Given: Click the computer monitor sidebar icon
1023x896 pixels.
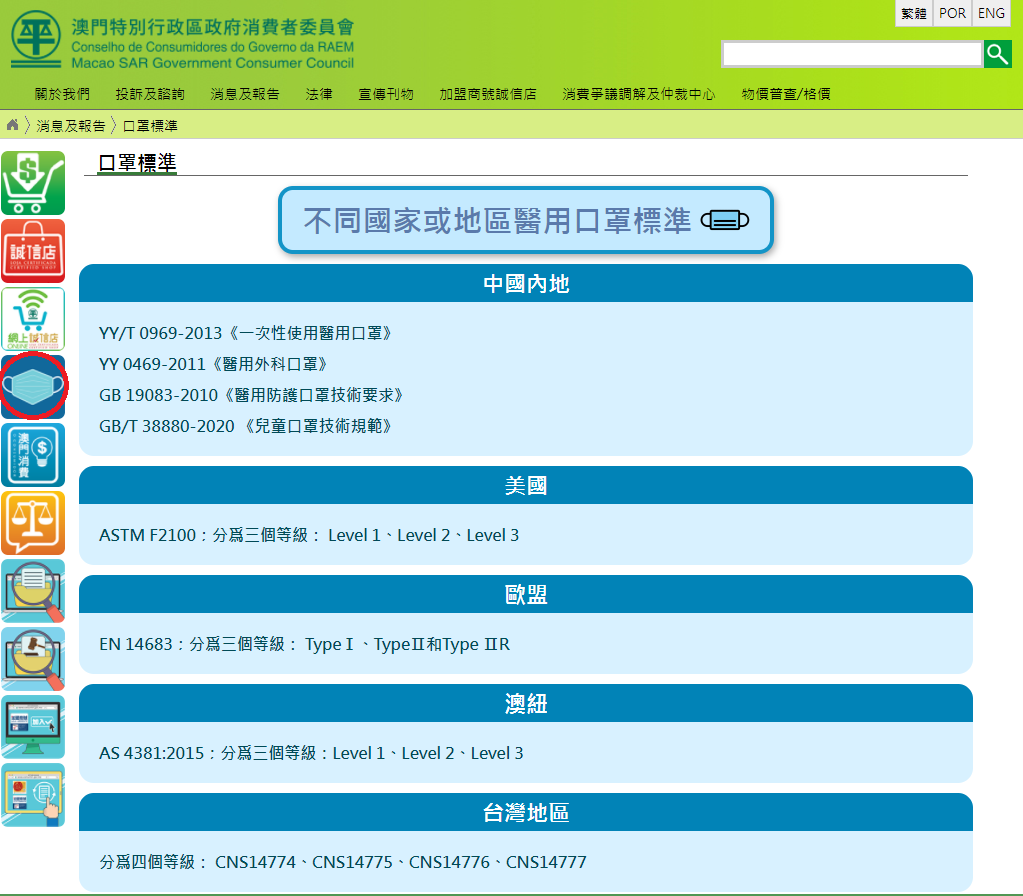Looking at the screenshot, I should [x=33, y=726].
